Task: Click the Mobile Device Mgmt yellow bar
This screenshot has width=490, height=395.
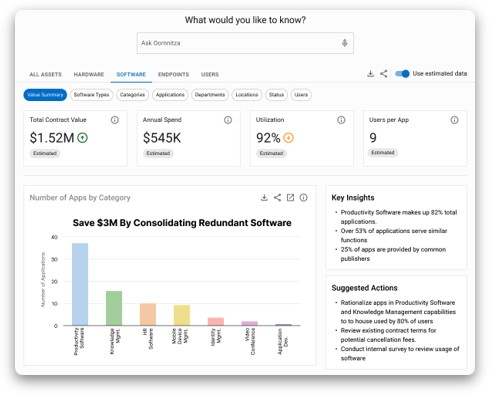Action: [182, 315]
